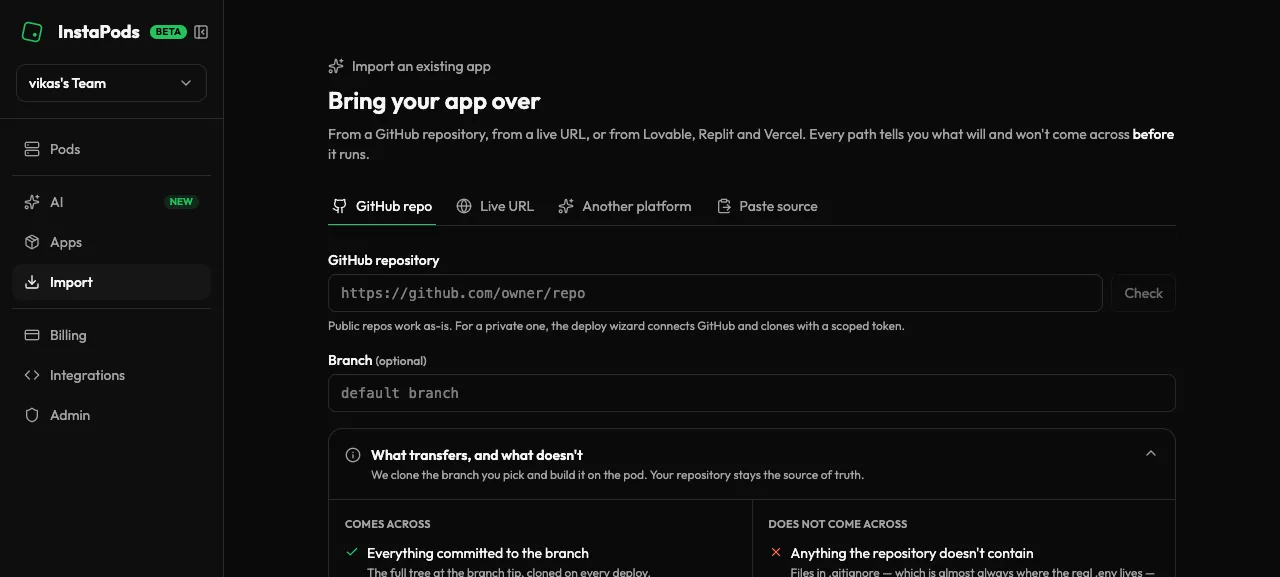Image resolution: width=1280 pixels, height=577 pixels.
Task: Click the Import download icon in sidebar
Action: (x=32, y=282)
